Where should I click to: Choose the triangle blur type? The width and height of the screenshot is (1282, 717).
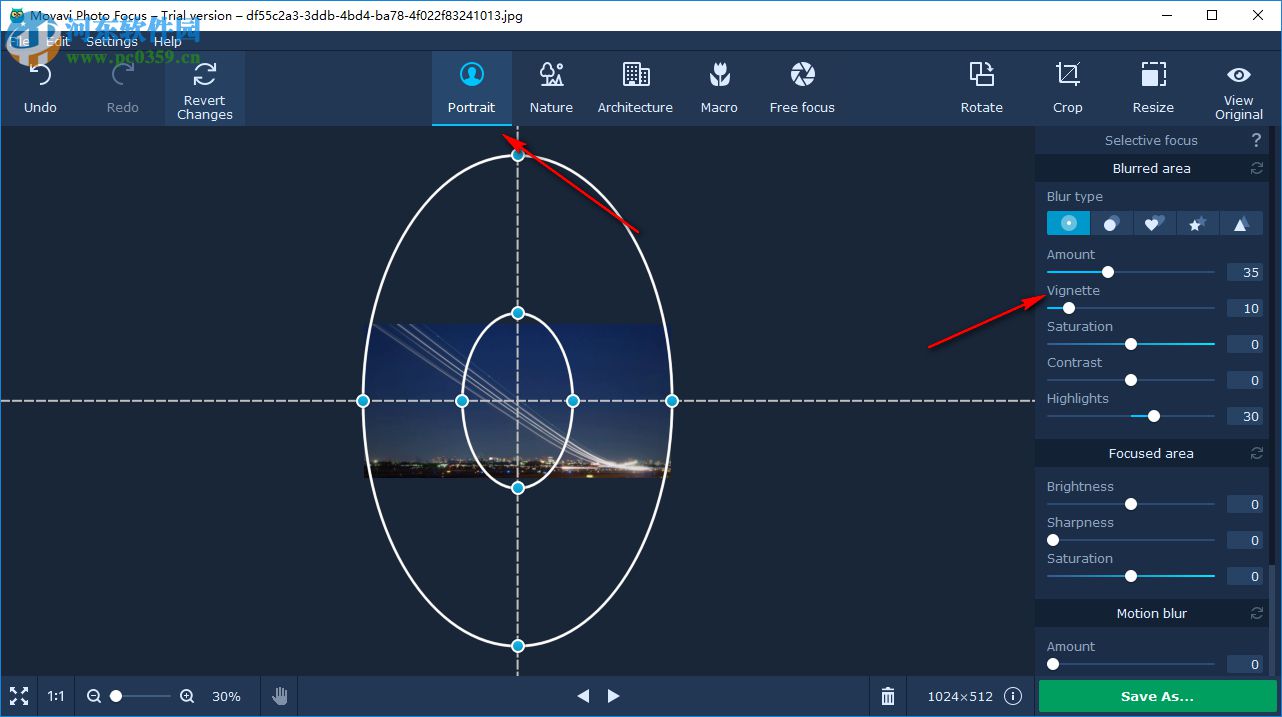point(1240,223)
